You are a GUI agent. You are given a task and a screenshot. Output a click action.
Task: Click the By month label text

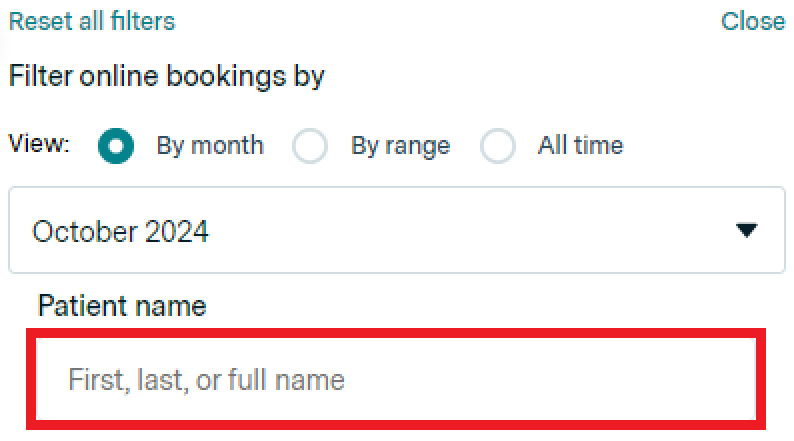(x=210, y=146)
